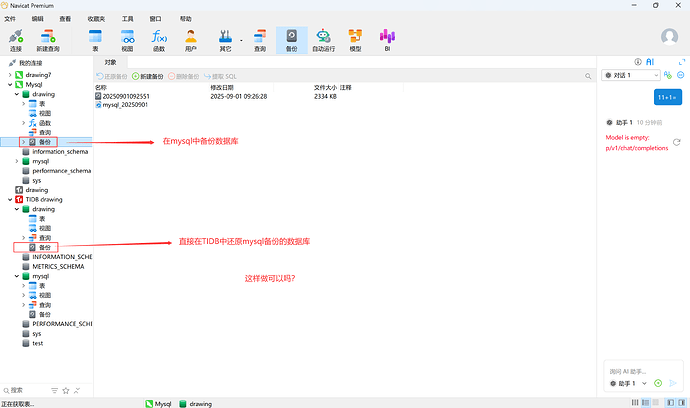690x408 pixels.
Task: Open the 编辑 menu
Action: coord(37,19)
